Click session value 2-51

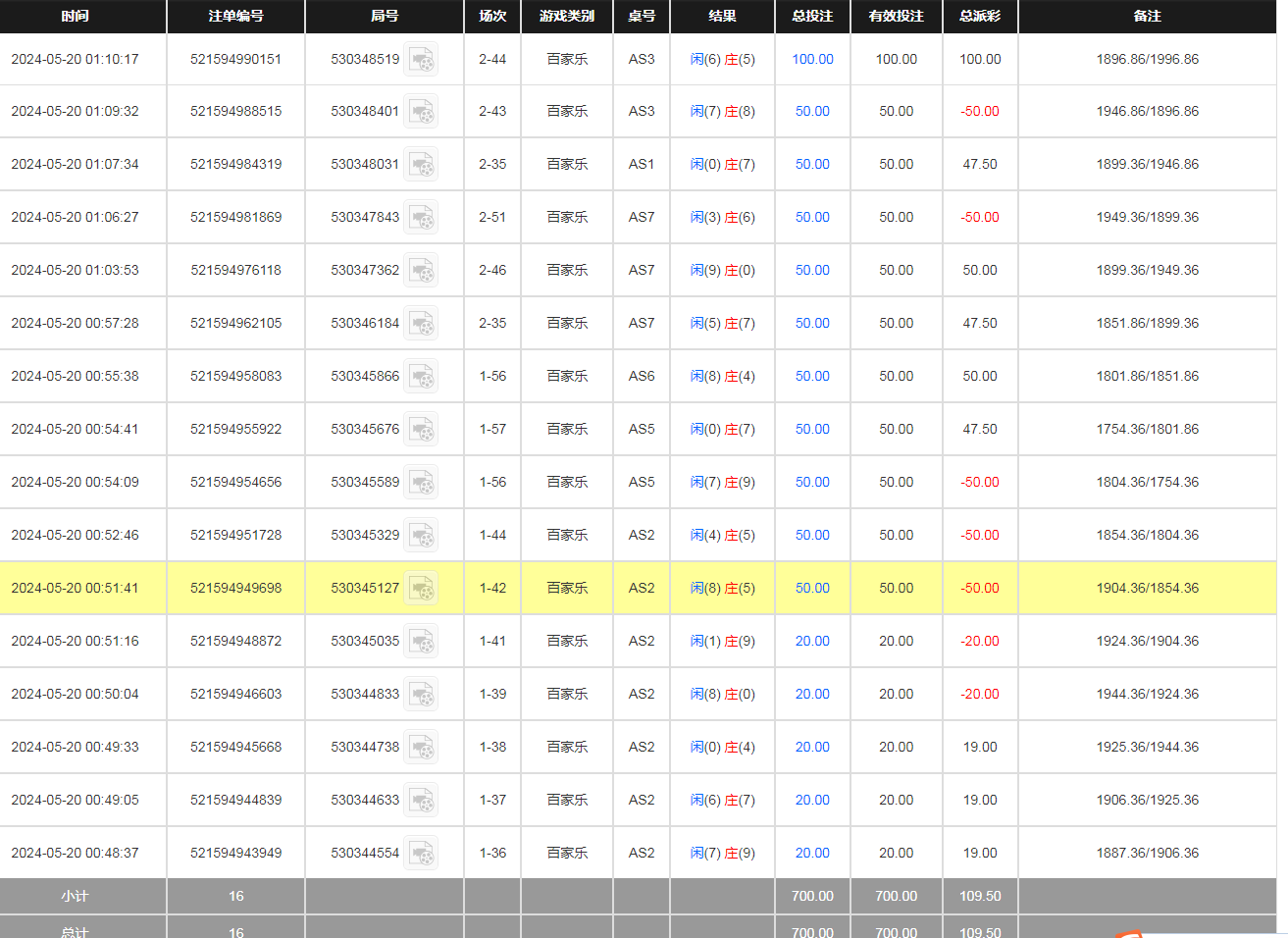pyautogui.click(x=492, y=217)
